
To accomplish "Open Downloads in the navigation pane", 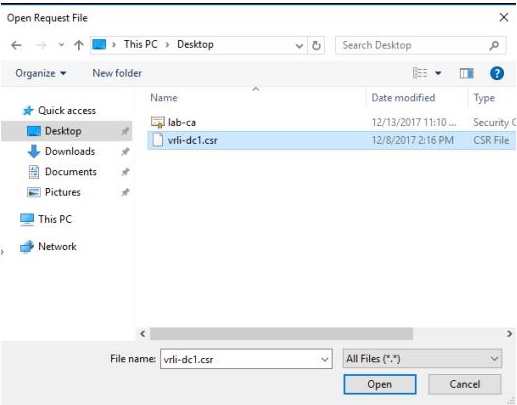I will click(70, 151).
